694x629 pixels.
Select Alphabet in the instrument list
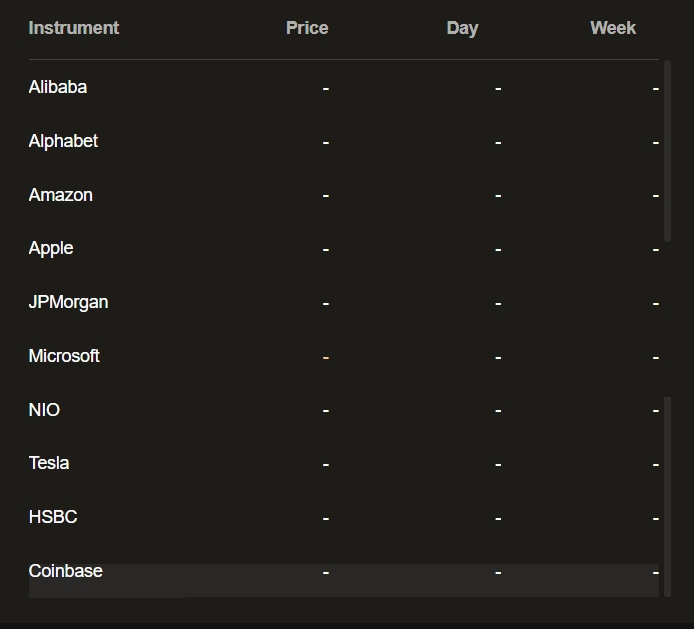(63, 141)
